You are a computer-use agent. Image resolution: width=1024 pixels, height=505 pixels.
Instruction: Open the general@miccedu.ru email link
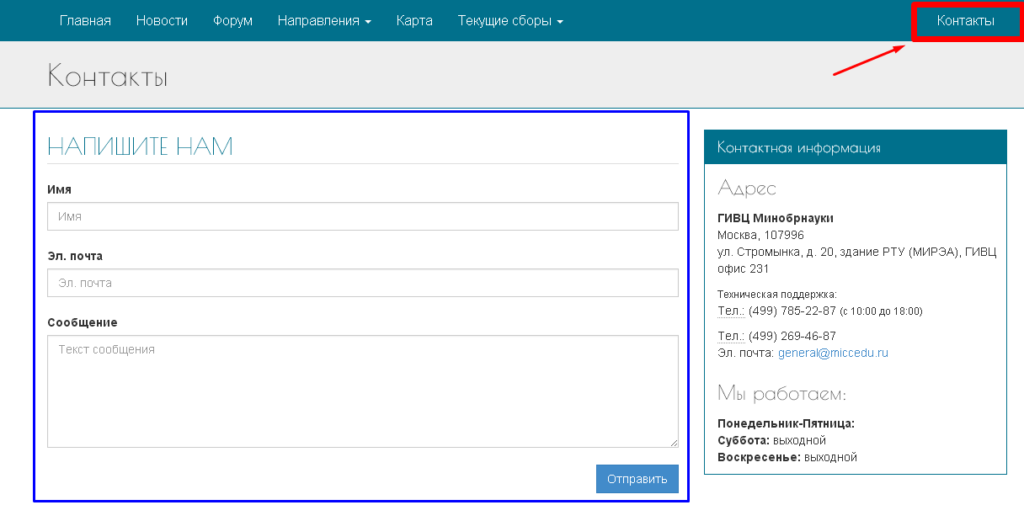coord(833,353)
